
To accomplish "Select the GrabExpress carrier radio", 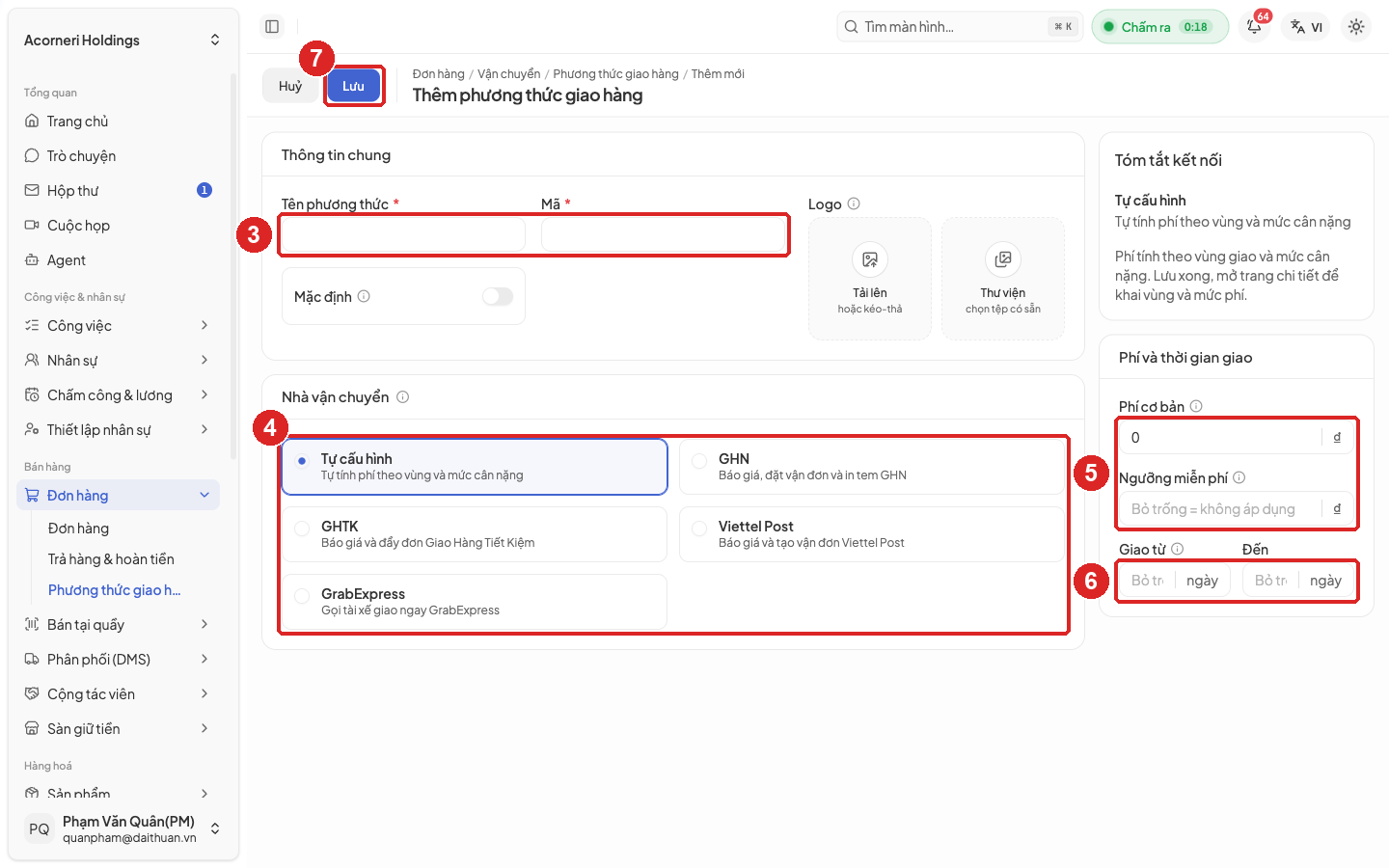I will [302, 596].
